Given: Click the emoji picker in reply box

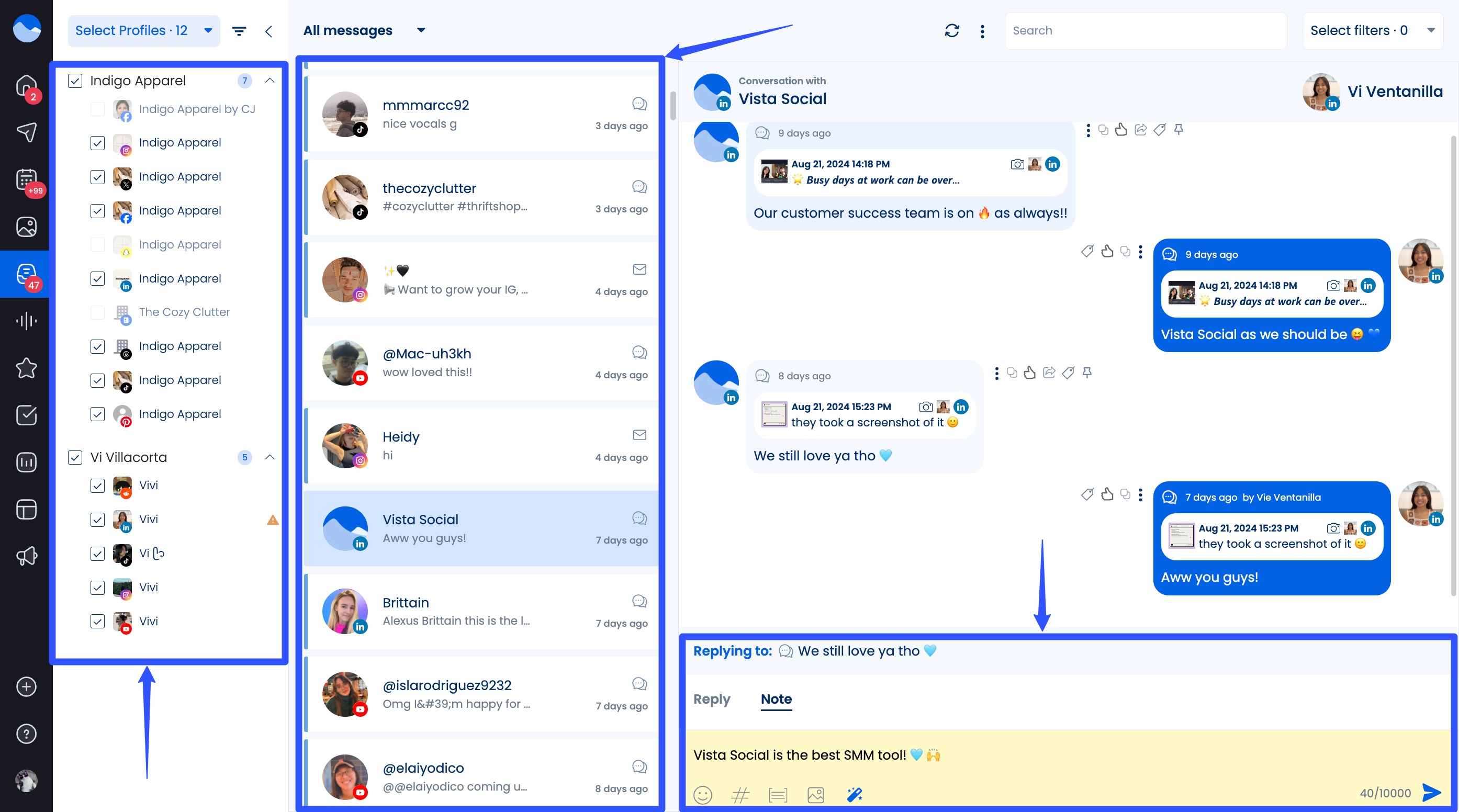Looking at the screenshot, I should 702,794.
